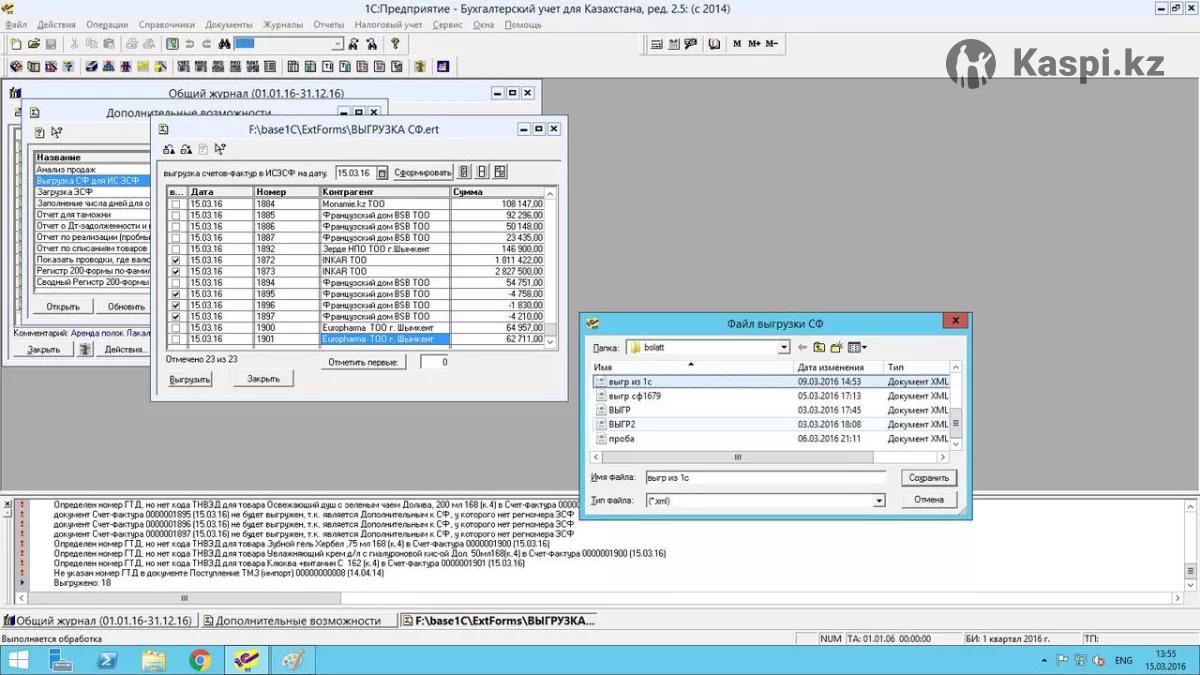
Task: Switch to the Дополнительные возможности bottom tab
Action: point(298,621)
